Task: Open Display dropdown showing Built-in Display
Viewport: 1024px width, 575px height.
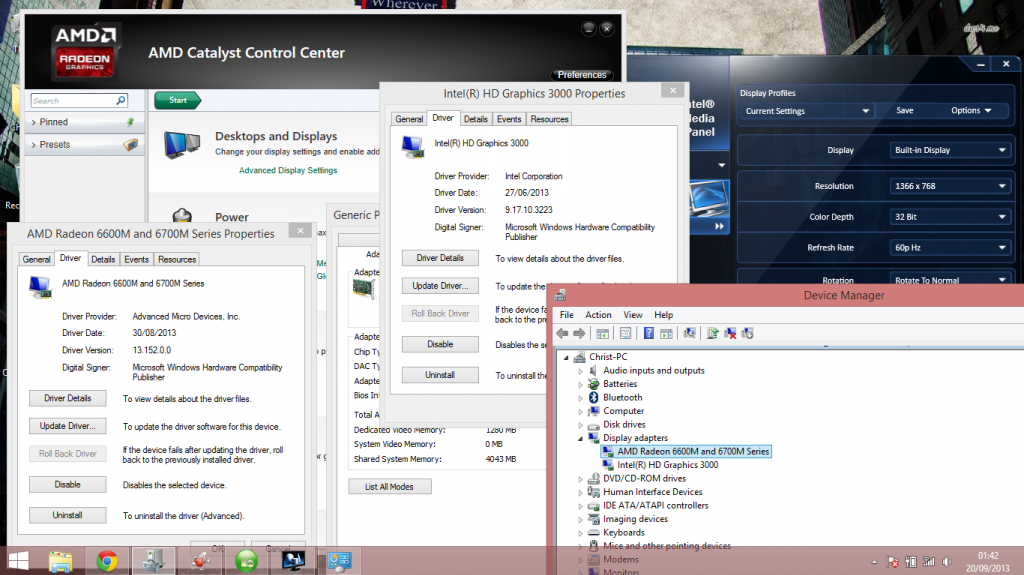Action: click(950, 150)
